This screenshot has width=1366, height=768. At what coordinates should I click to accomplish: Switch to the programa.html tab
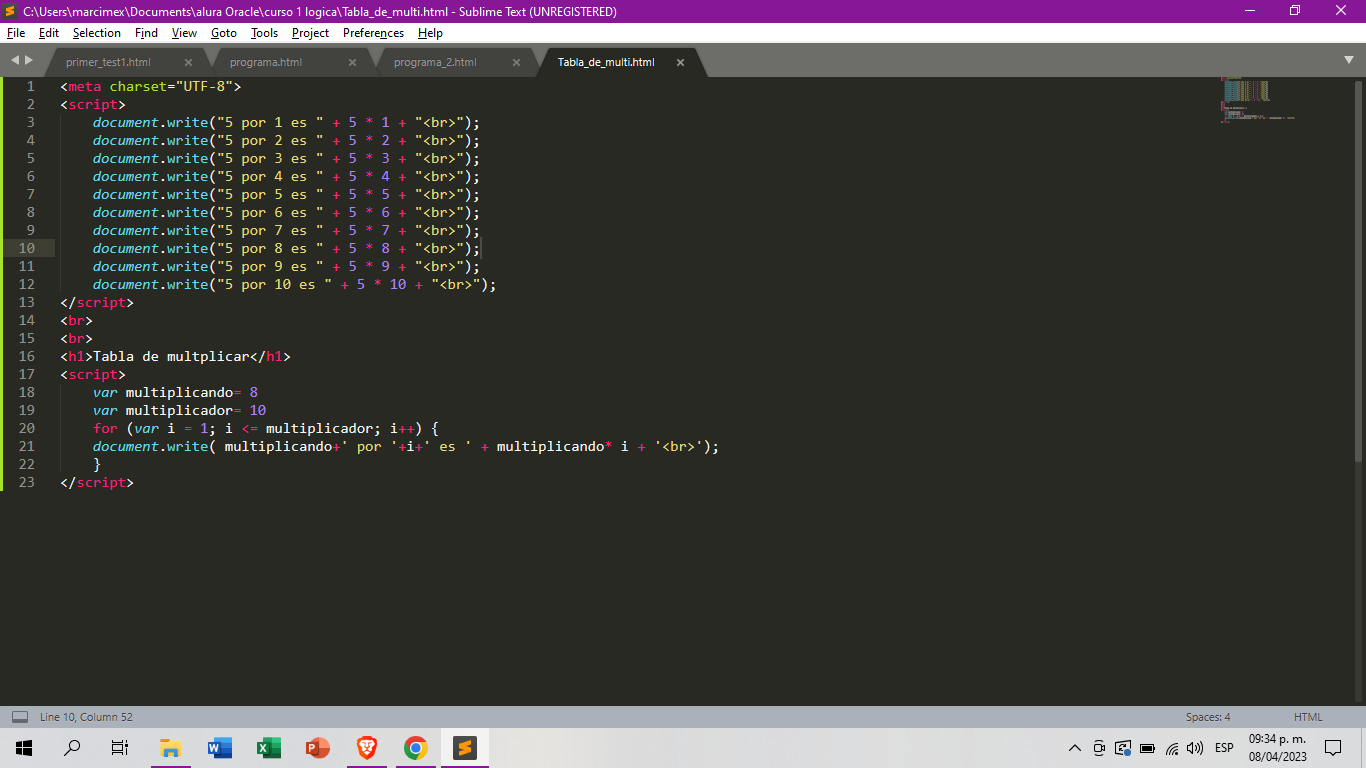tap(265, 62)
